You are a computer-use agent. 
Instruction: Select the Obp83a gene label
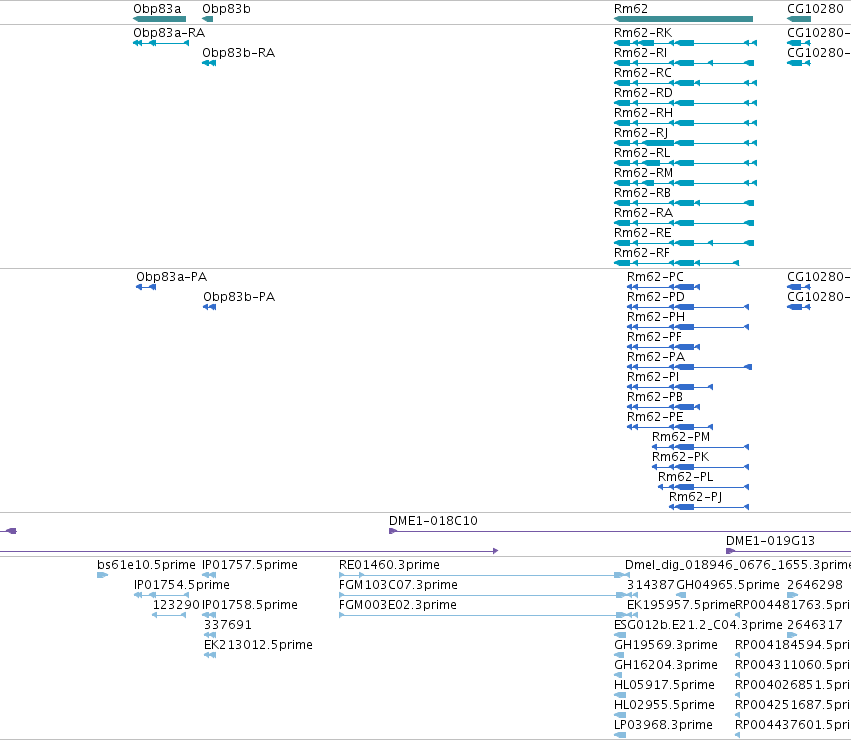tap(157, 9)
